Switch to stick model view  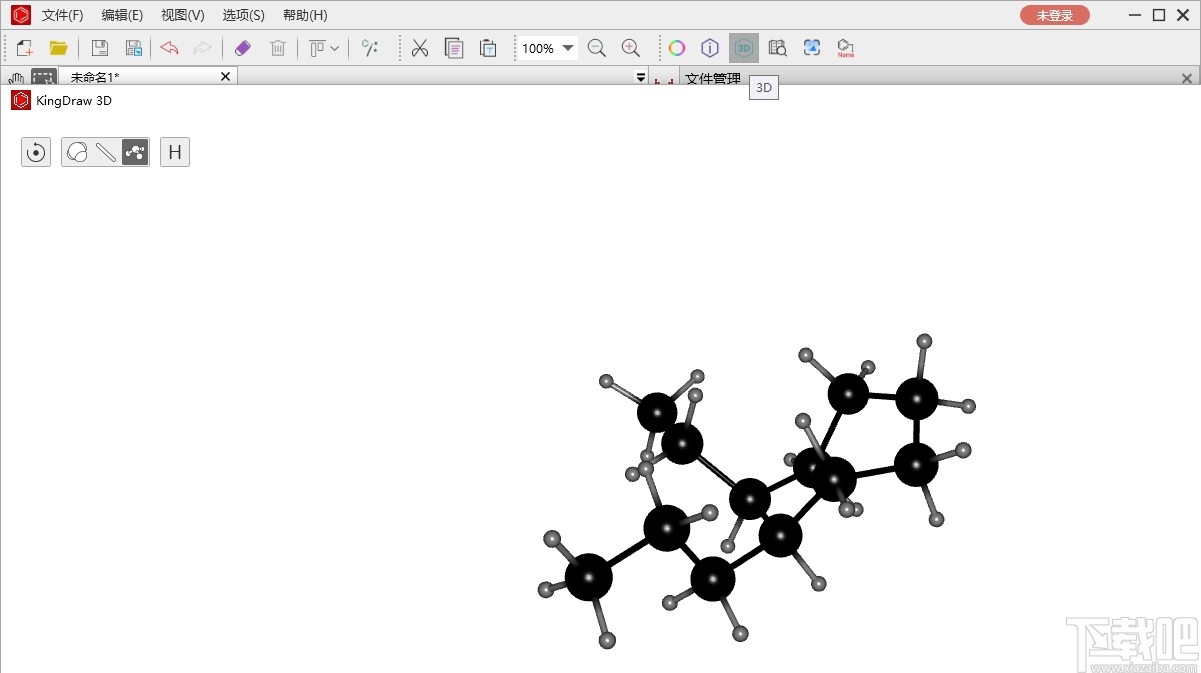click(x=106, y=152)
